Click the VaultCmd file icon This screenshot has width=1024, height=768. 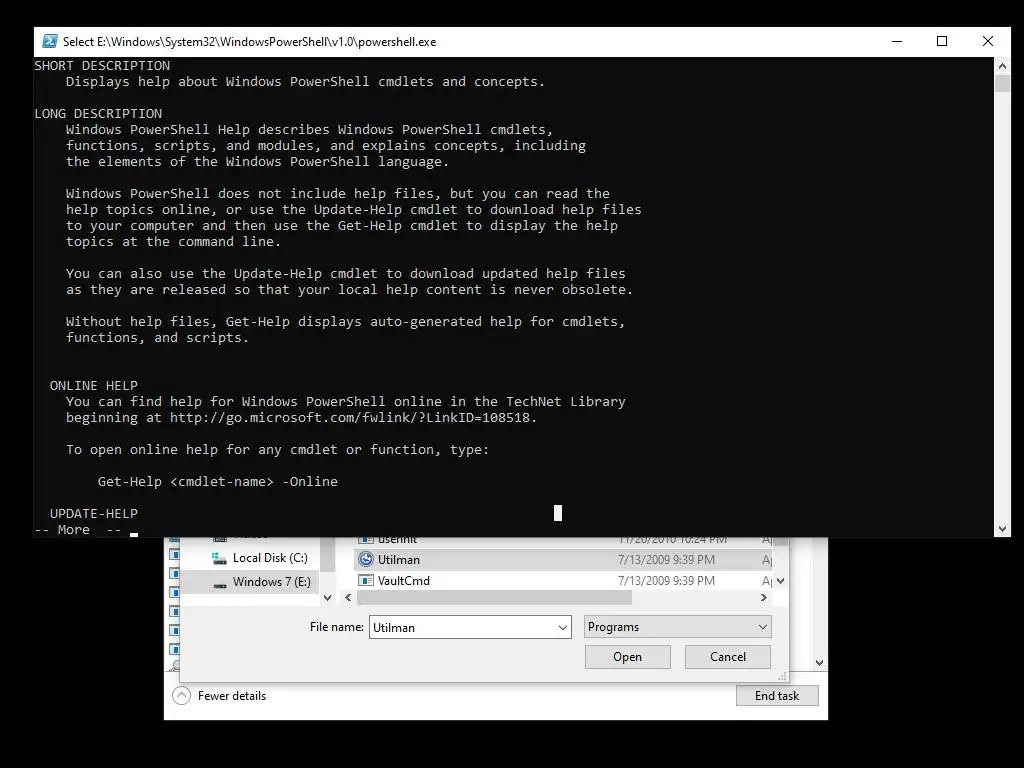click(x=366, y=581)
